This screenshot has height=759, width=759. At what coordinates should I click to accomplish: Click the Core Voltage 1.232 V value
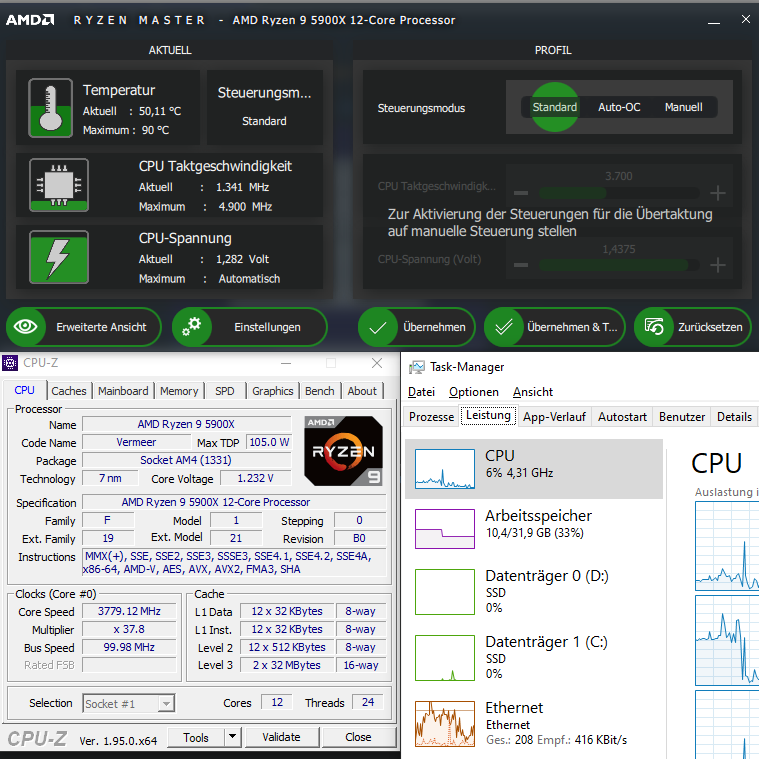pos(256,478)
